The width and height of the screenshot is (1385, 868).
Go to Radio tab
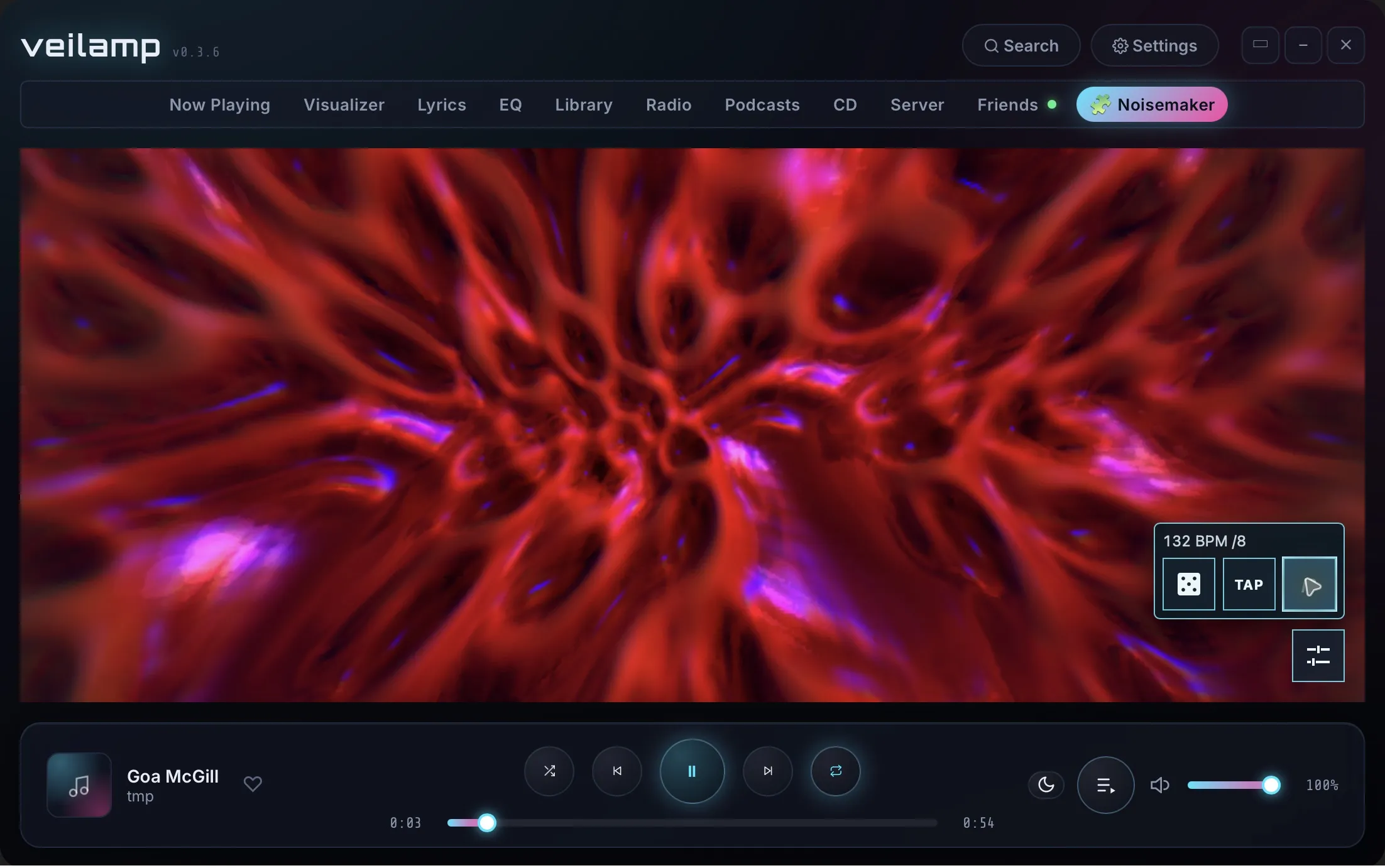pyautogui.click(x=669, y=105)
